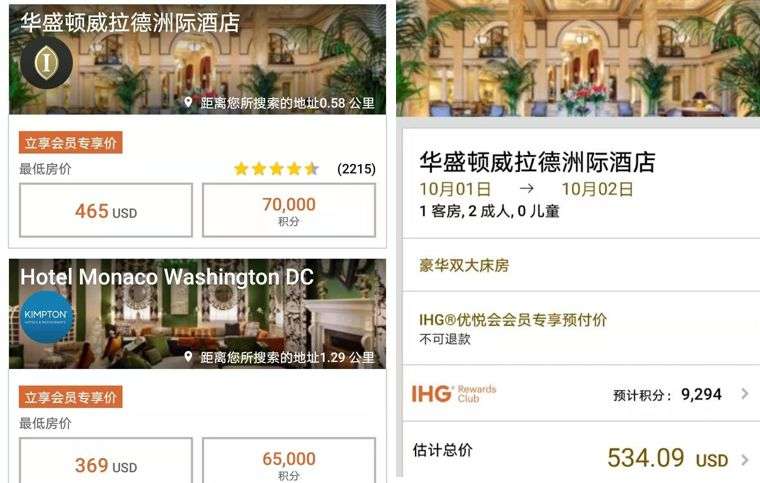
Task: Click the star rating of the InterContinental hotel
Action: tap(276, 169)
